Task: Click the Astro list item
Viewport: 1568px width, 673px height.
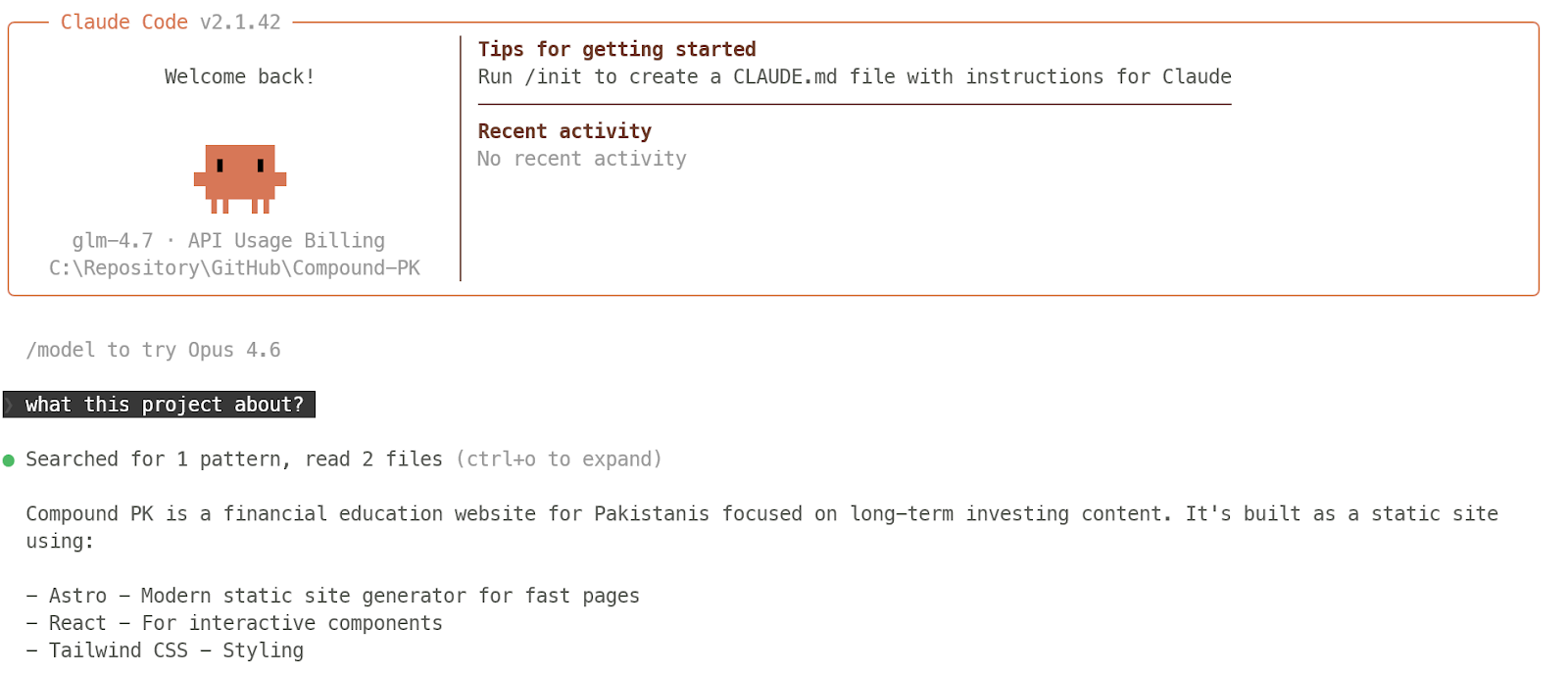Action: coord(333,596)
